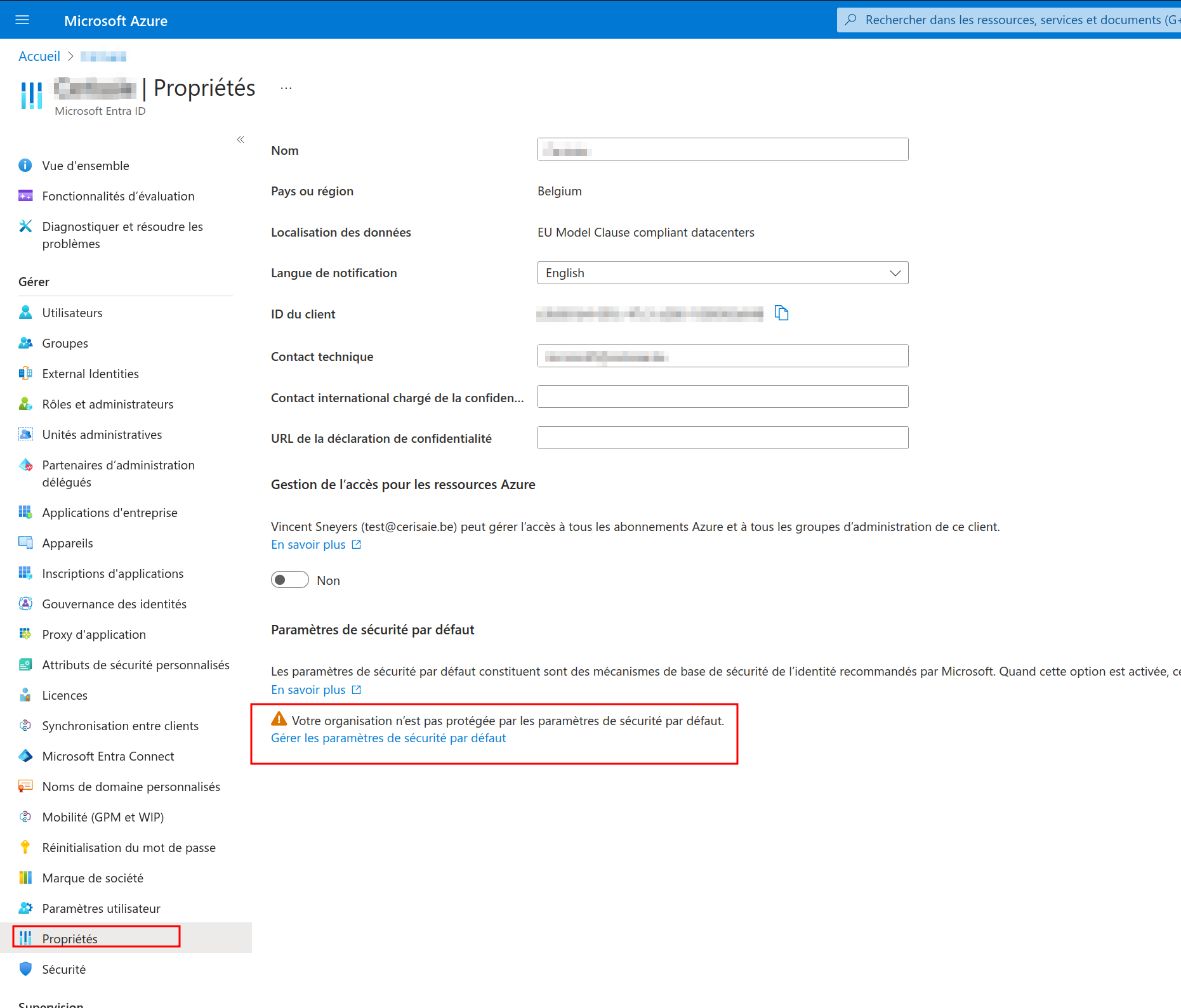This screenshot has height=1008, width=1181.
Task: Click the Vue d'ensemble info icon
Action: point(25,166)
